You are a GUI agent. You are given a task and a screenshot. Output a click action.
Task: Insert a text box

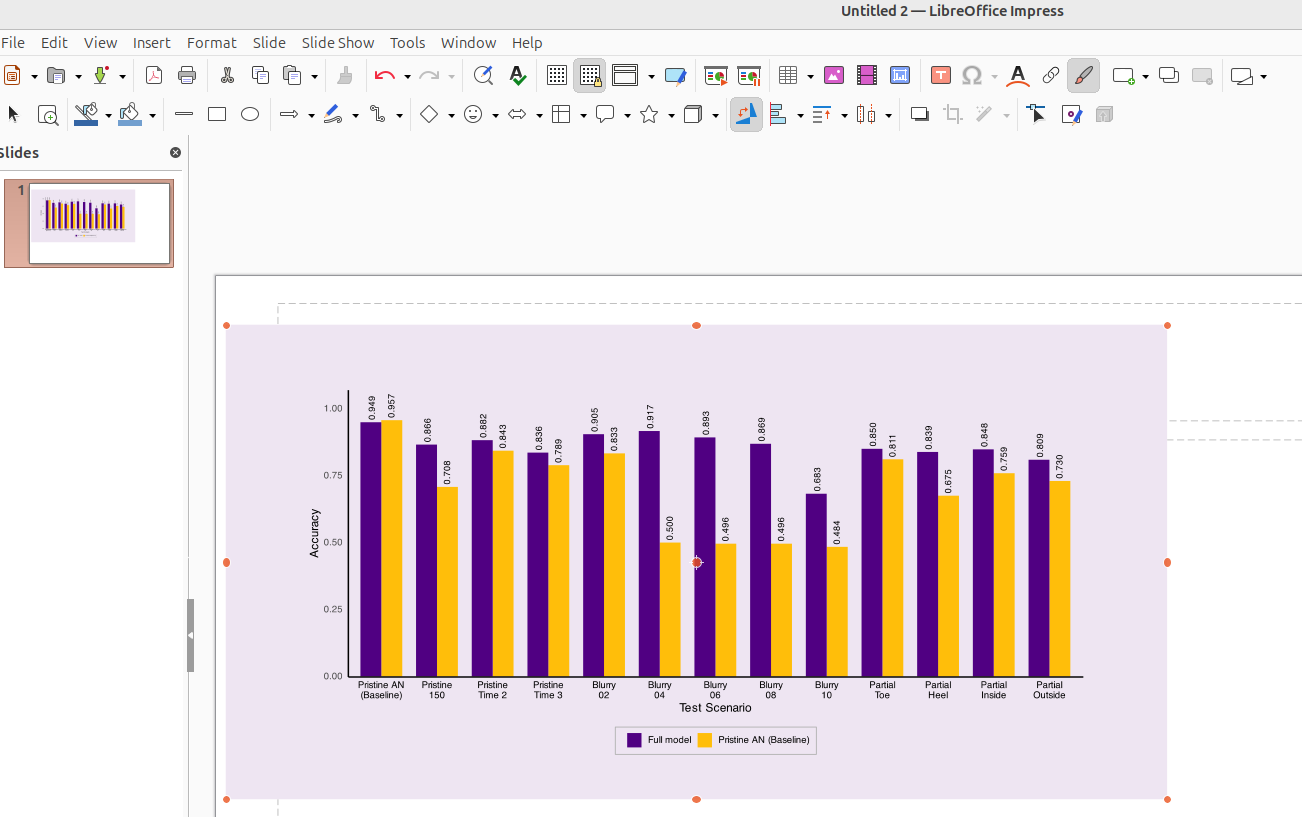pos(940,75)
